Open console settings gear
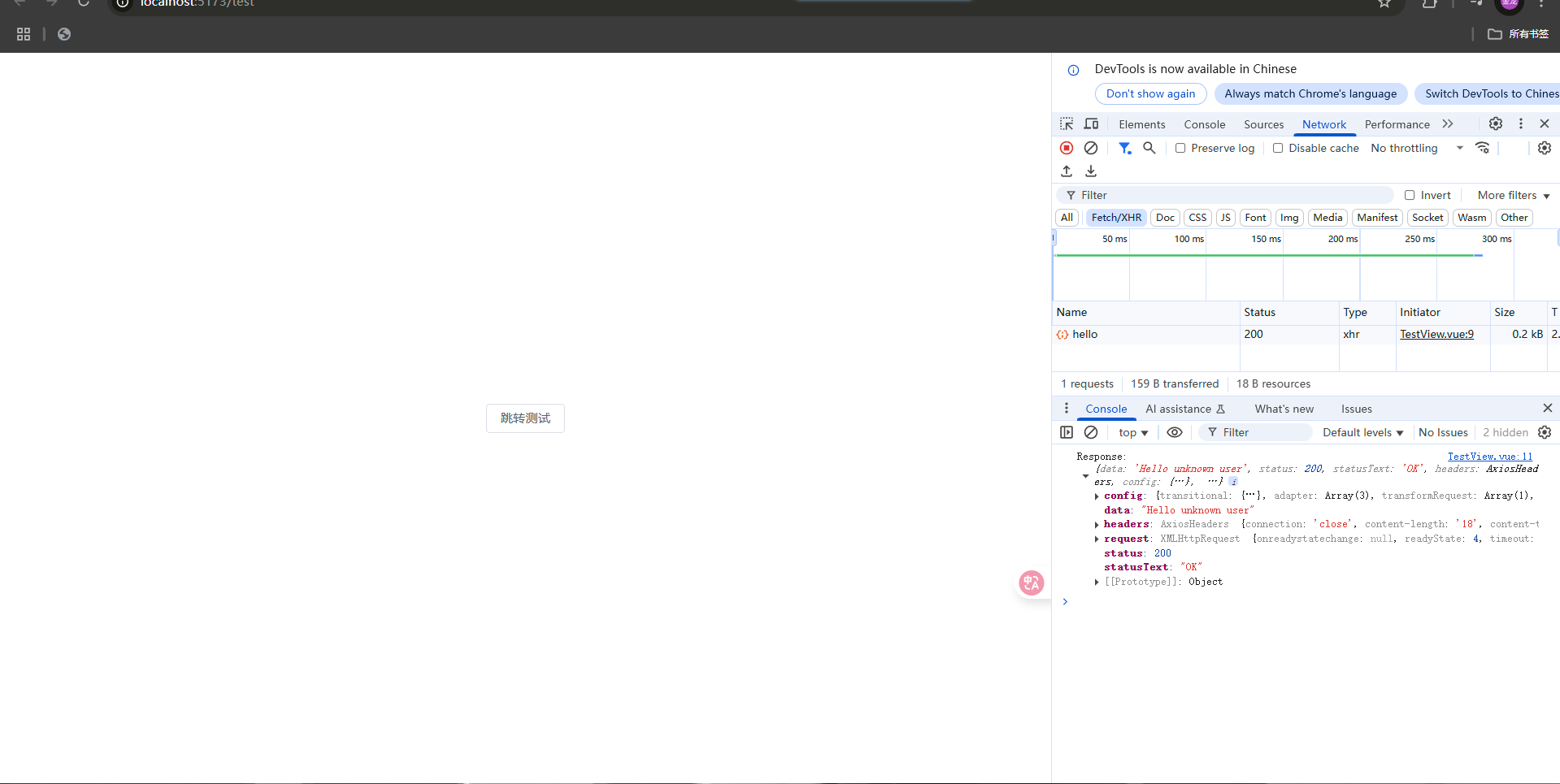 (x=1545, y=432)
